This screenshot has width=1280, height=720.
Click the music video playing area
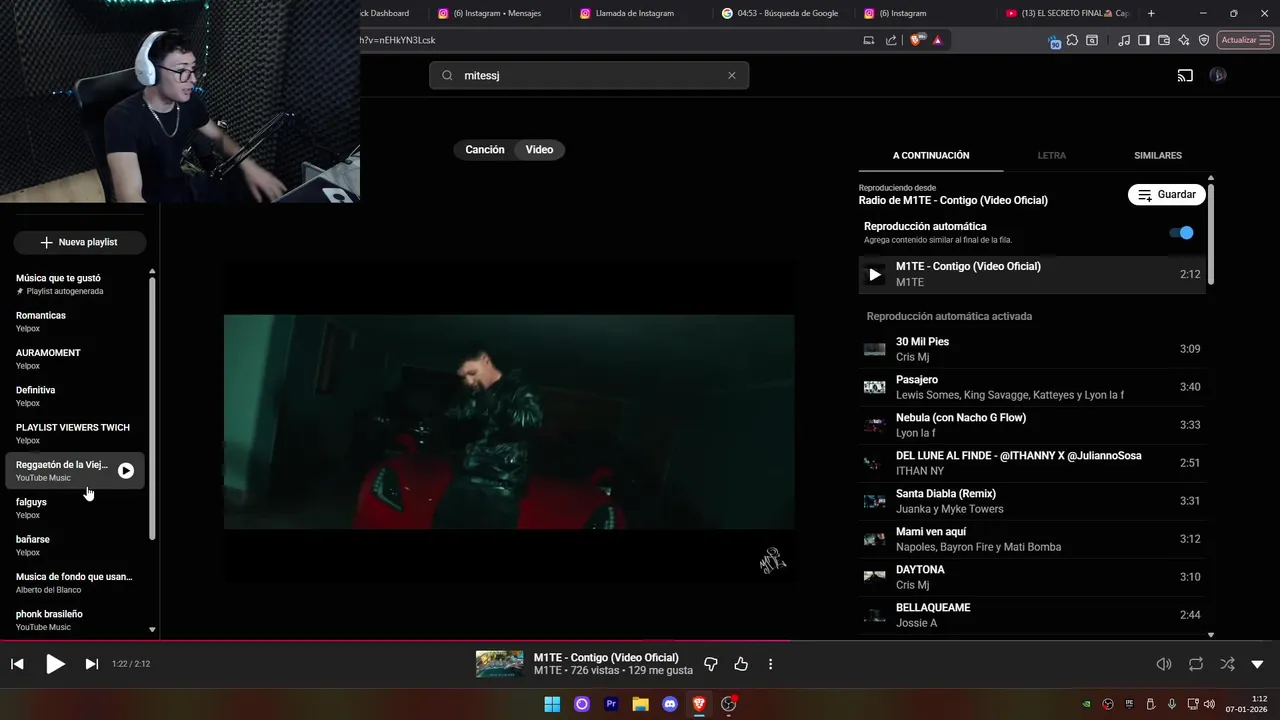(509, 421)
